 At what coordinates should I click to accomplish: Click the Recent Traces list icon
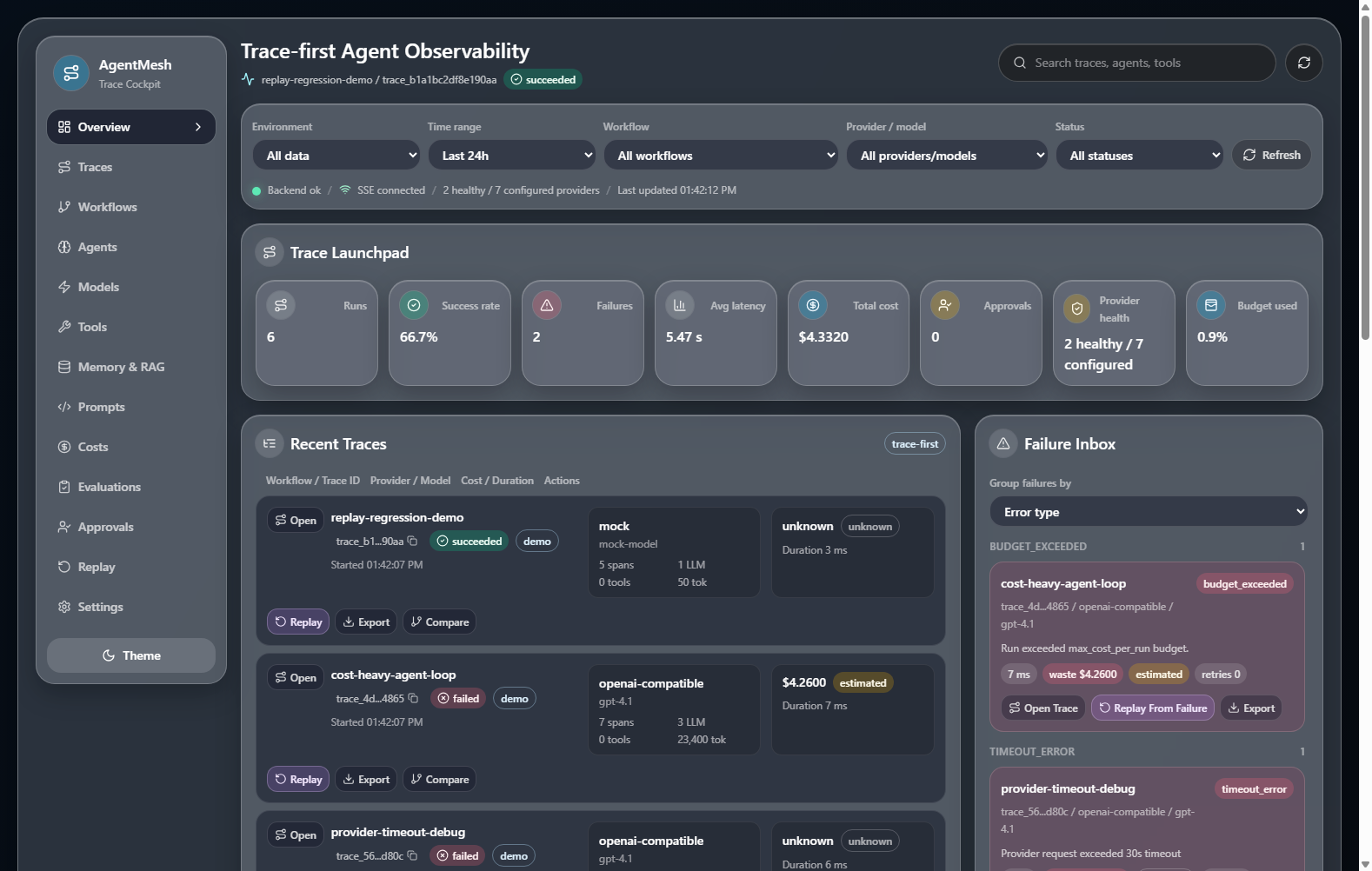pos(270,443)
